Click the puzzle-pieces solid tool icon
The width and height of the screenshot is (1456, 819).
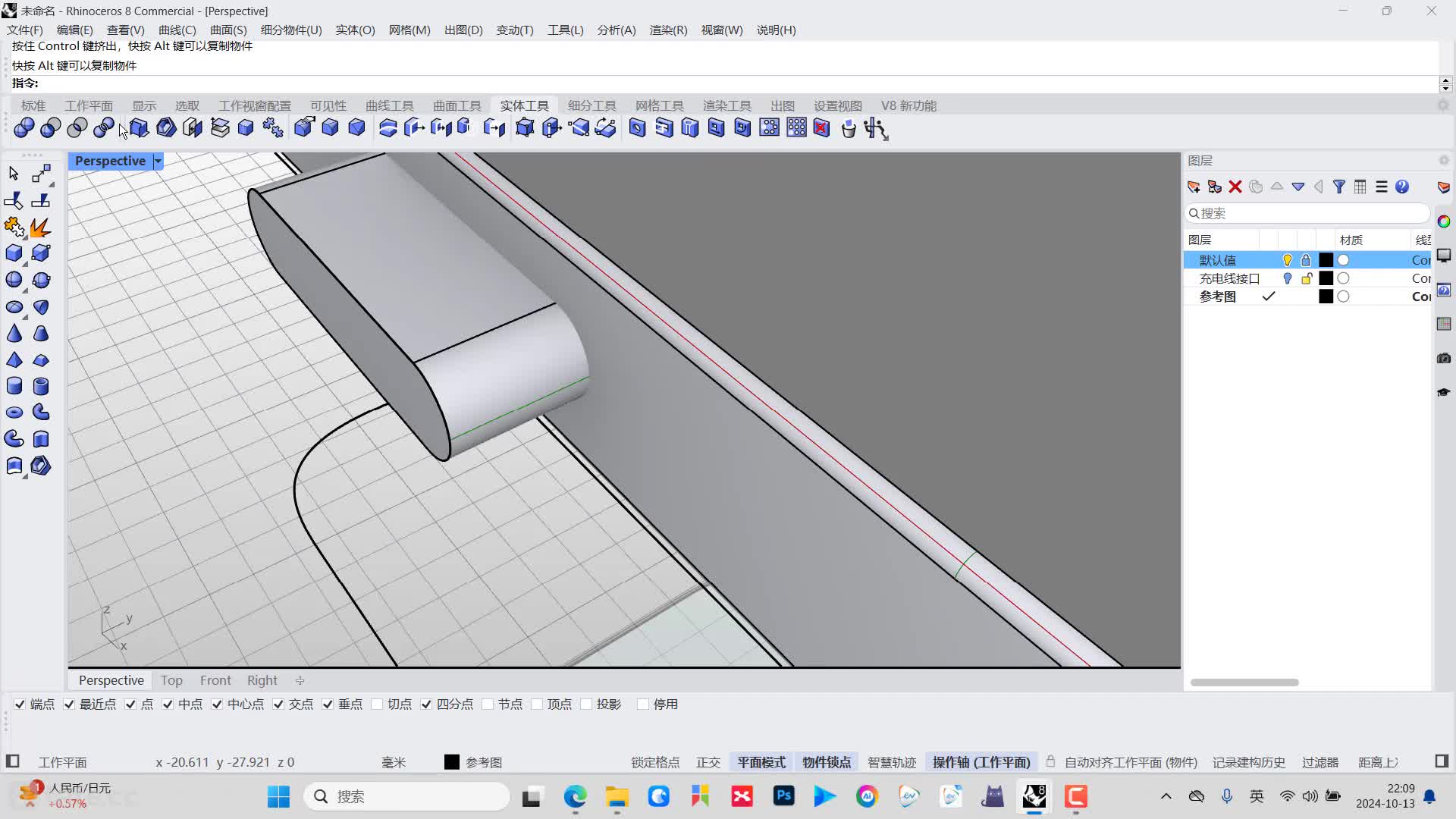click(272, 128)
